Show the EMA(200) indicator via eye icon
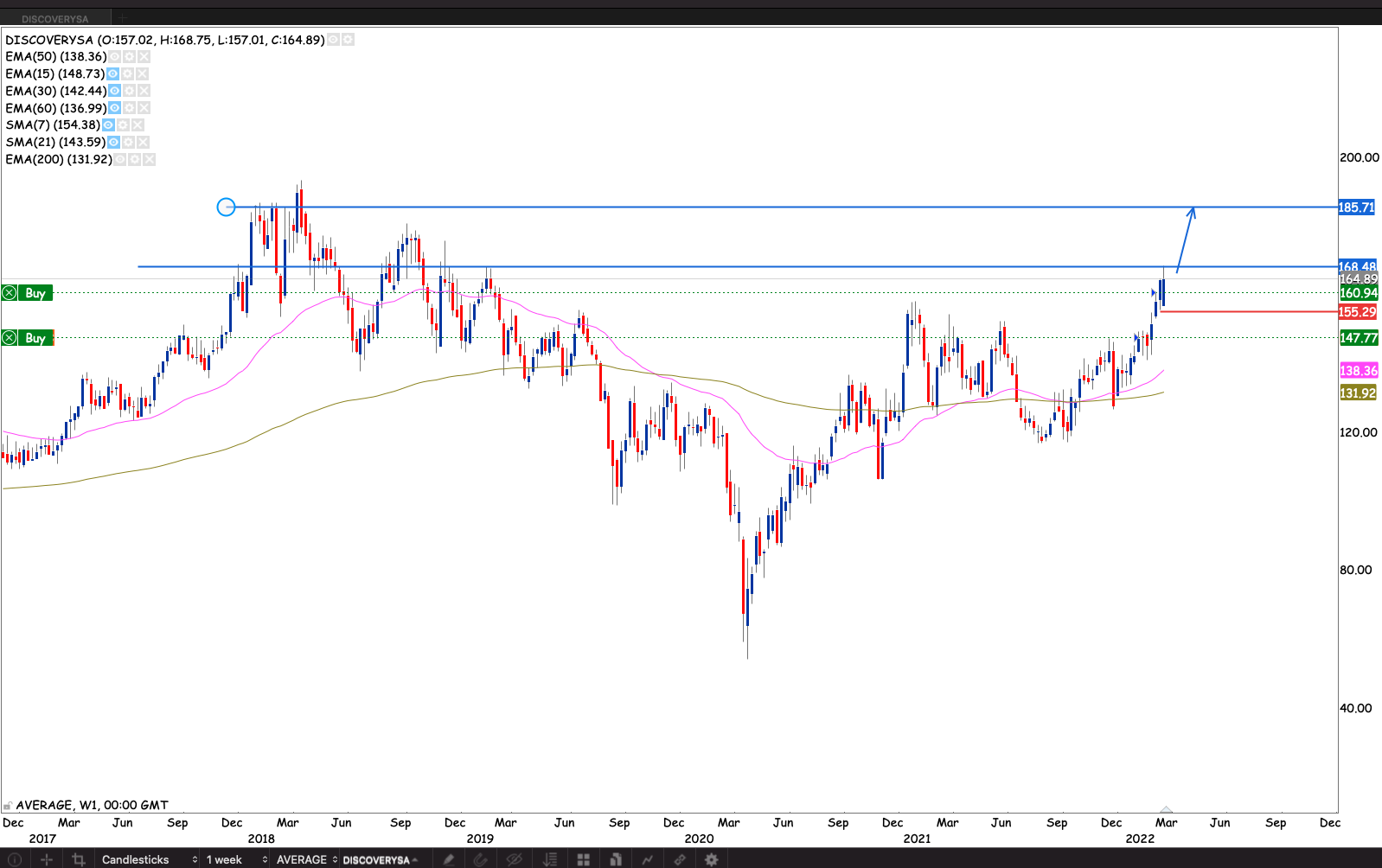Screen dimensions: 1382x868 tap(119, 160)
